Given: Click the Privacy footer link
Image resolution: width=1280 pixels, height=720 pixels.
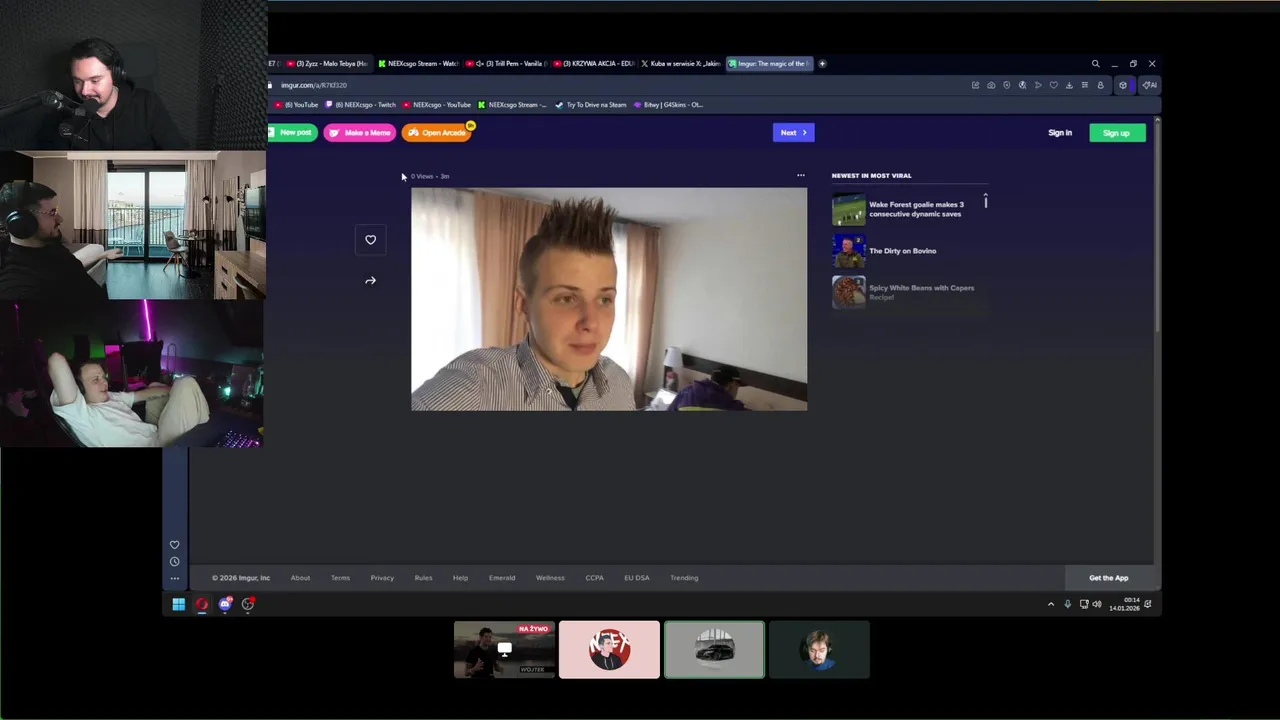Looking at the screenshot, I should [382, 578].
